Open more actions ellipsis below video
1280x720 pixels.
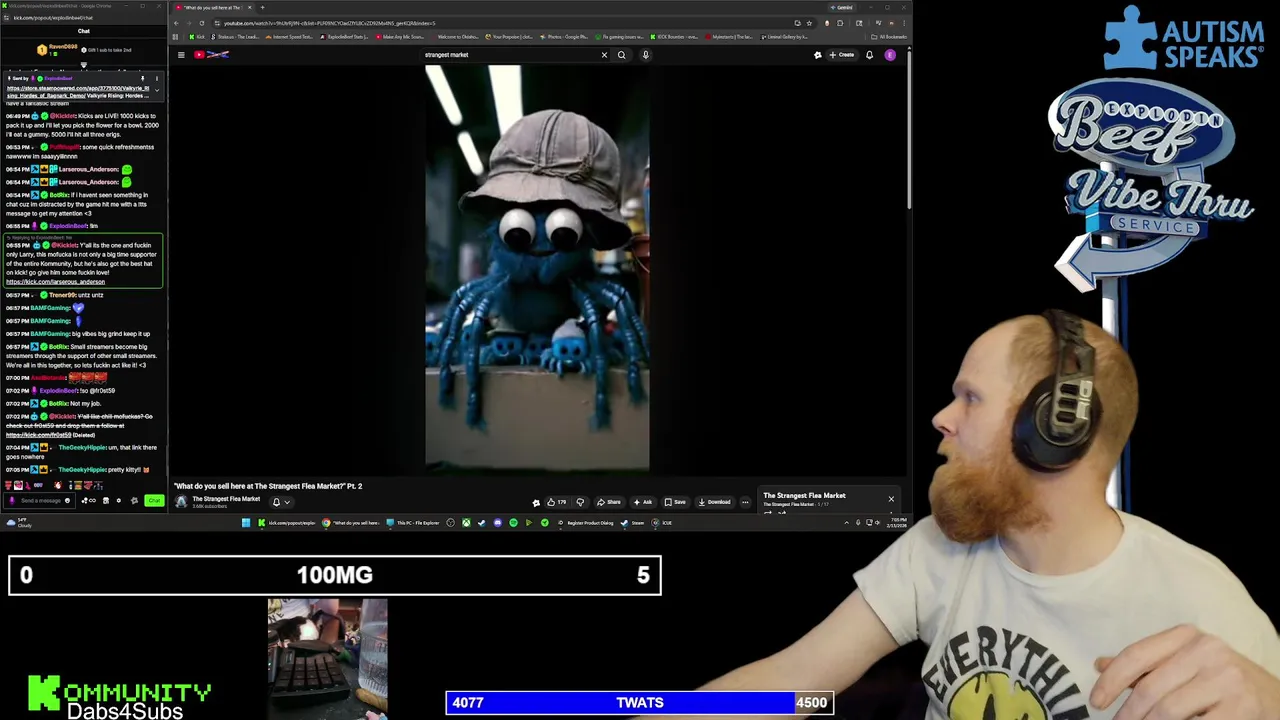click(x=745, y=502)
